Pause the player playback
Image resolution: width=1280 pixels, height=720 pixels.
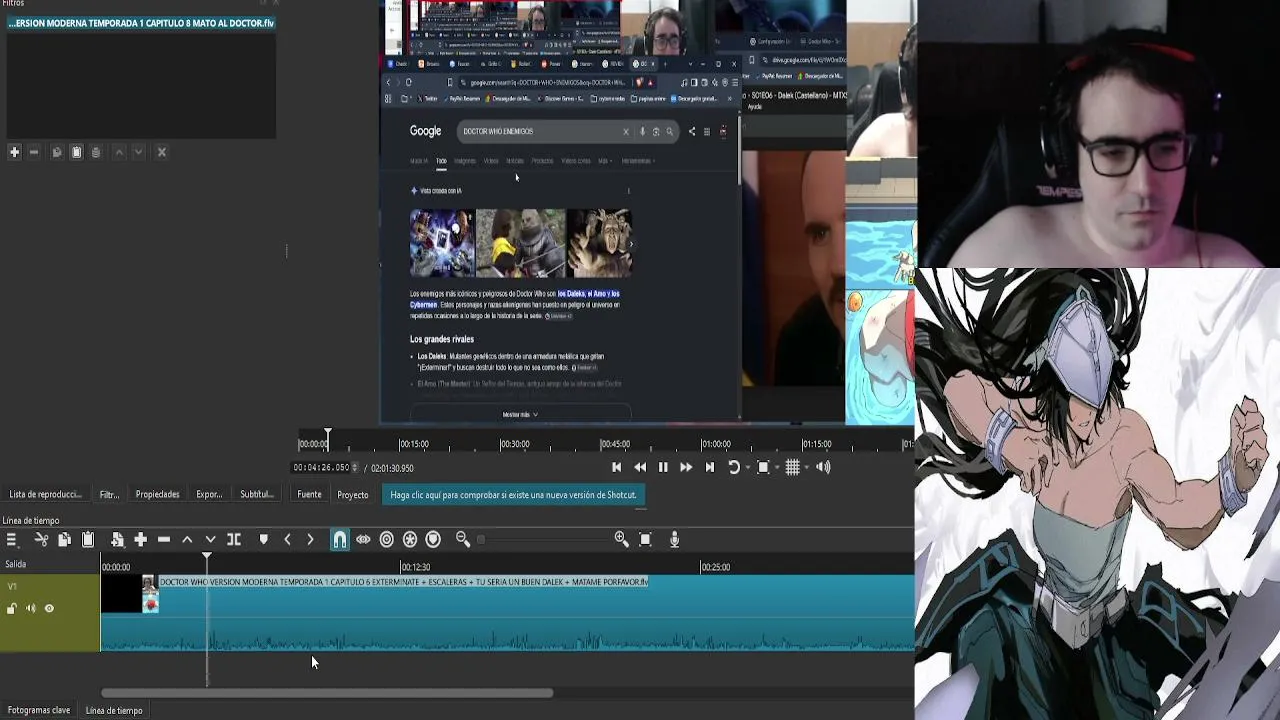coord(663,467)
